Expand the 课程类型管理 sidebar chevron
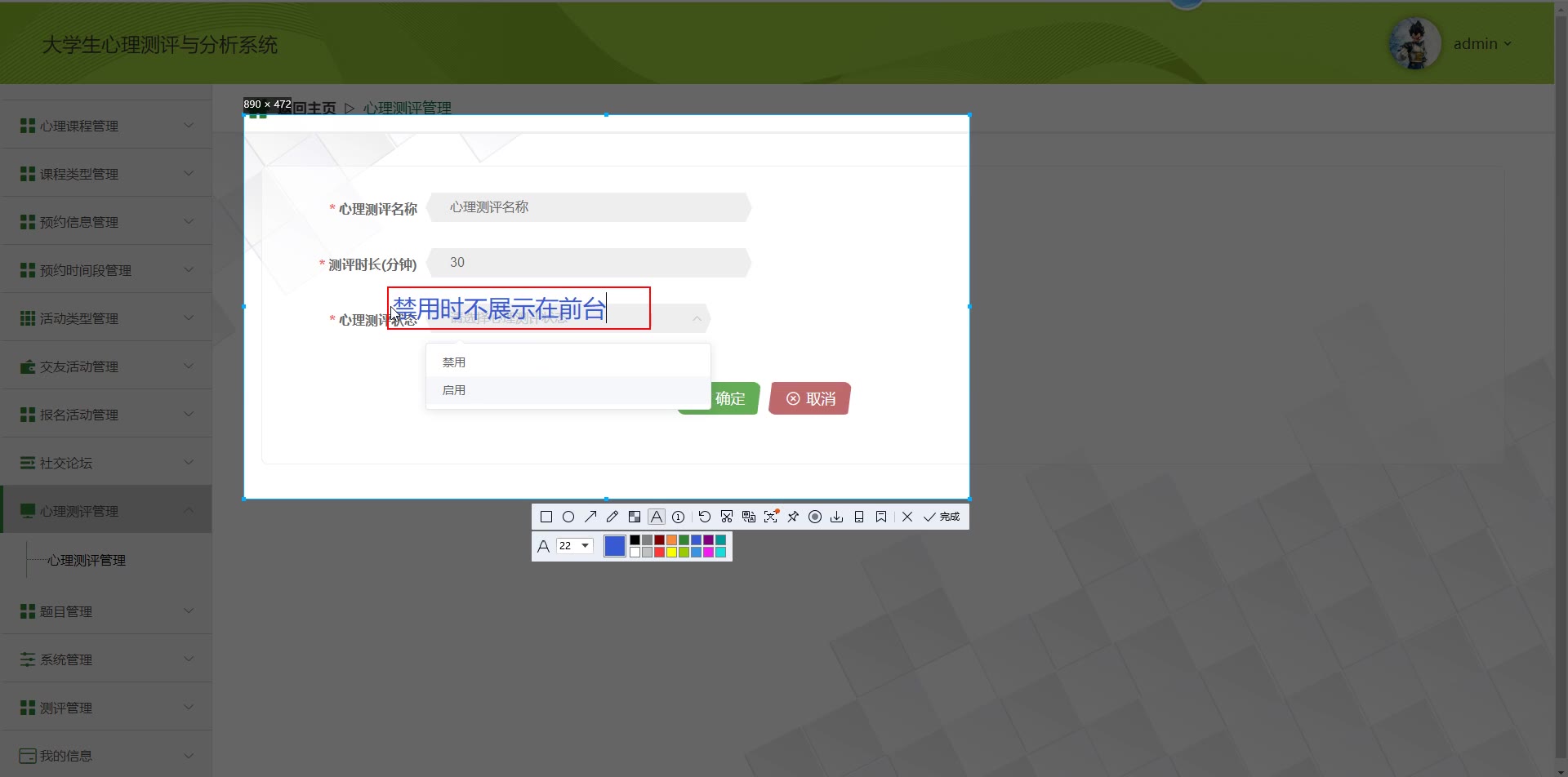Viewport: 1568px width, 777px height. click(x=189, y=174)
